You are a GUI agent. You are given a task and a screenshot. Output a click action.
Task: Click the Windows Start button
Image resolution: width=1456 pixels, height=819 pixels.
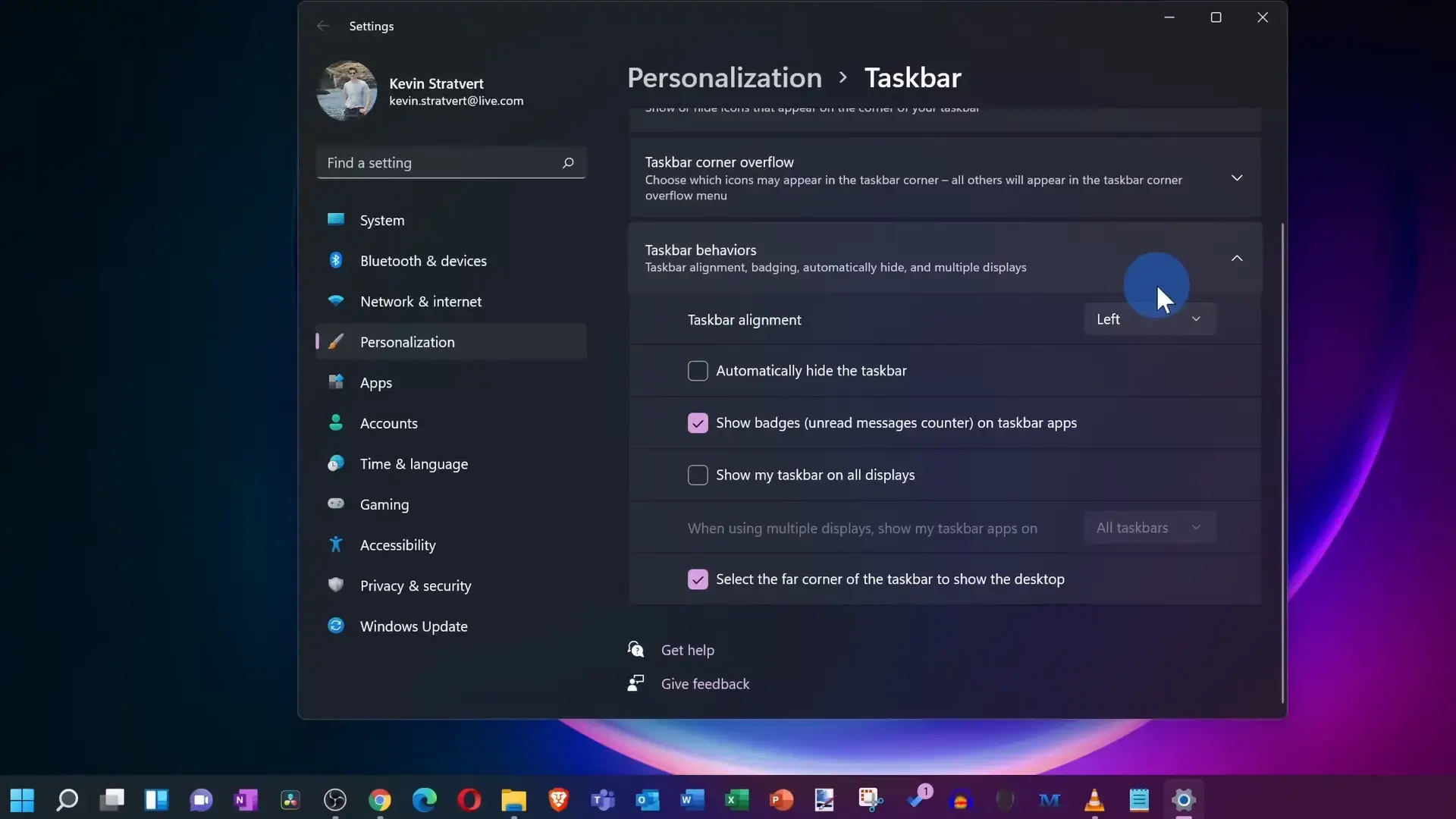(x=22, y=799)
